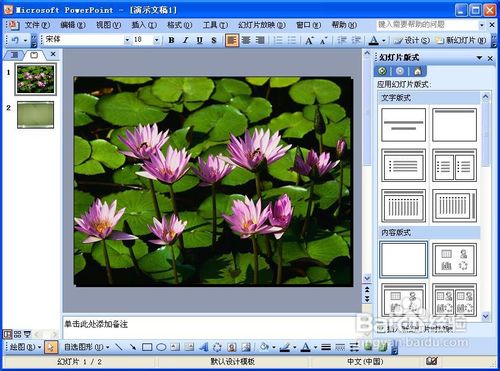Click the task pane Back arrow icon
Image resolution: width=500 pixels, height=371 pixels.
tap(382, 71)
